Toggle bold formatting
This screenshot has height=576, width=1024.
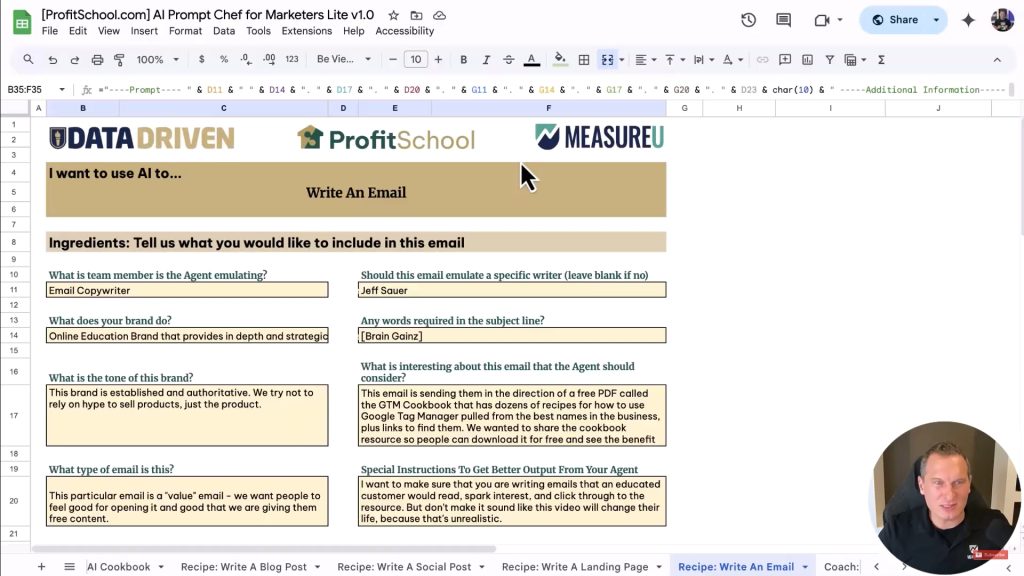[463, 59]
